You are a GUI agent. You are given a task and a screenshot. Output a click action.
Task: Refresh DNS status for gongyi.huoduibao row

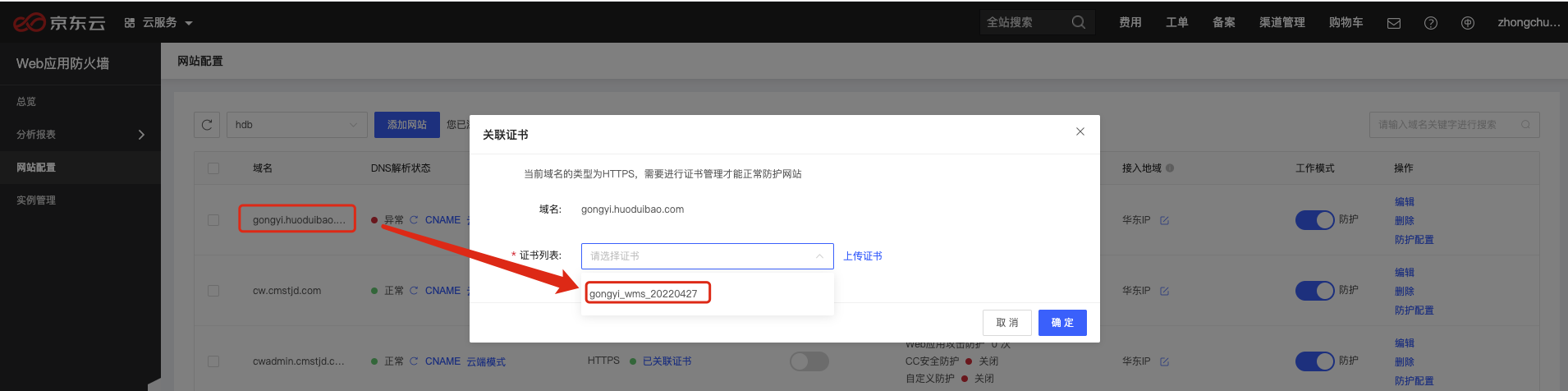[x=414, y=220]
